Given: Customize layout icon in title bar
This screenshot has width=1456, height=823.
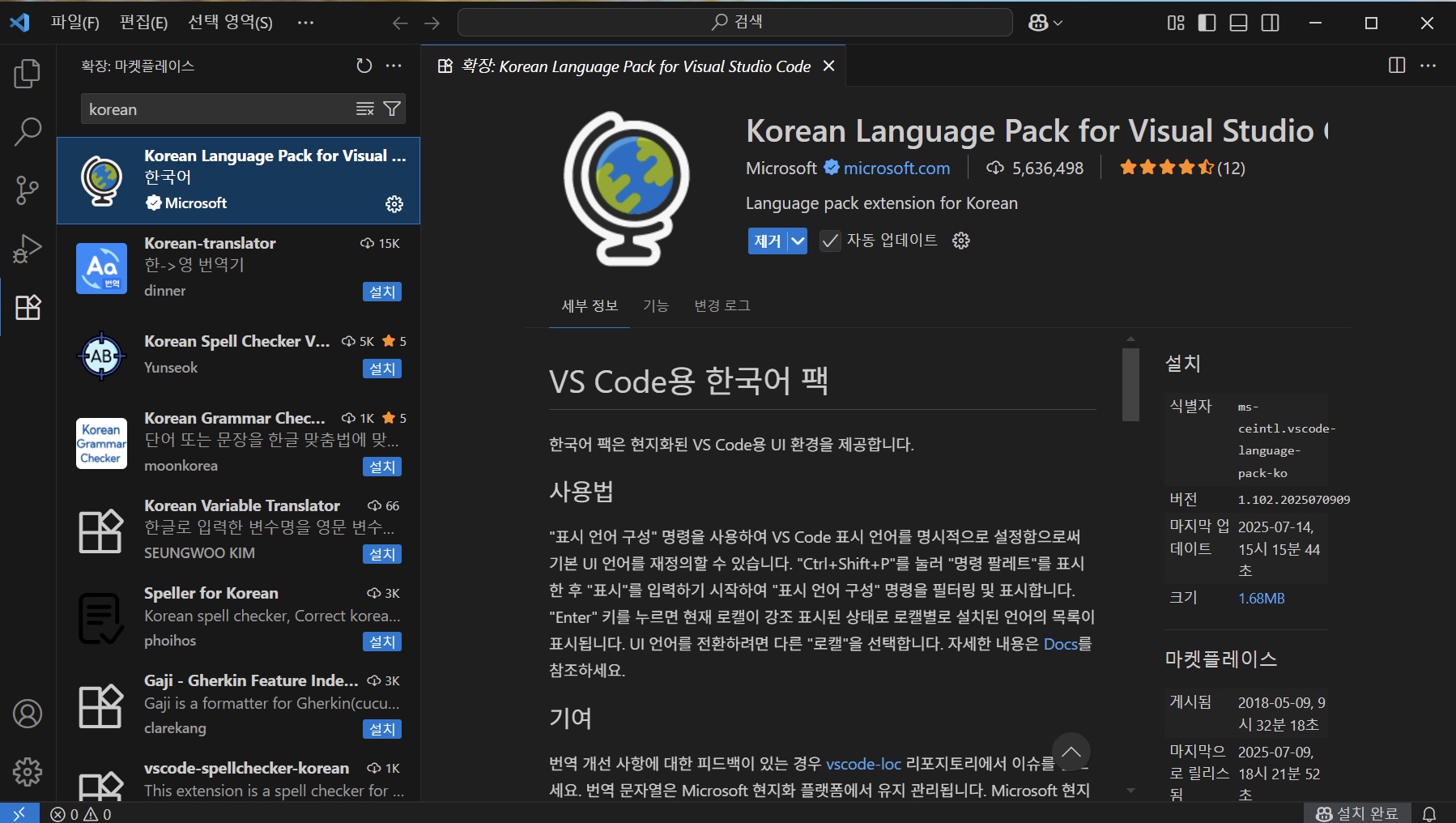Looking at the screenshot, I should [1176, 23].
